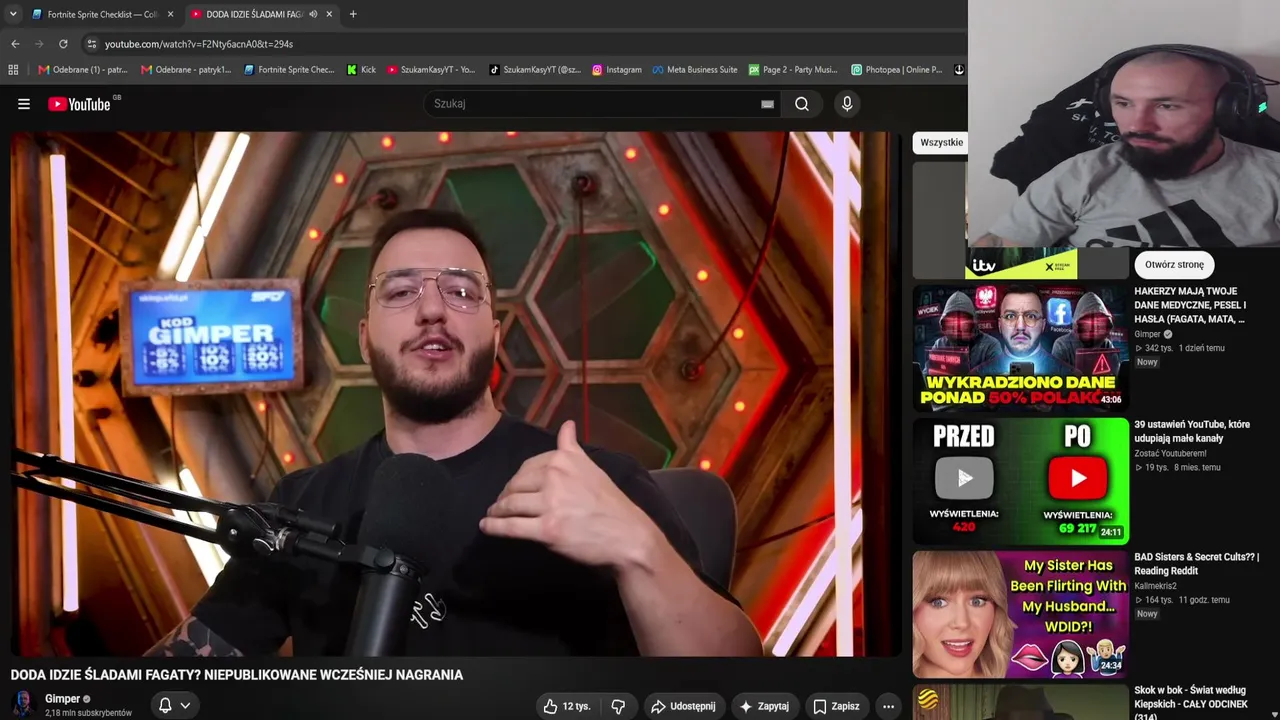Close the DODA IDZIE ŚLADAMI tab

coord(329,14)
